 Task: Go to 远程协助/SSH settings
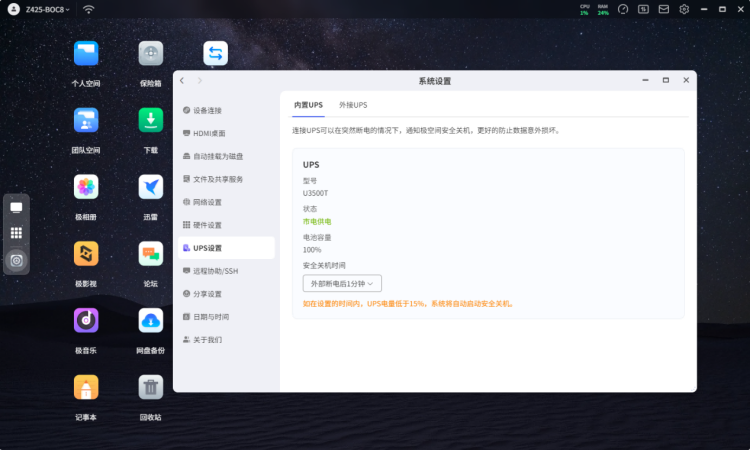(215, 271)
